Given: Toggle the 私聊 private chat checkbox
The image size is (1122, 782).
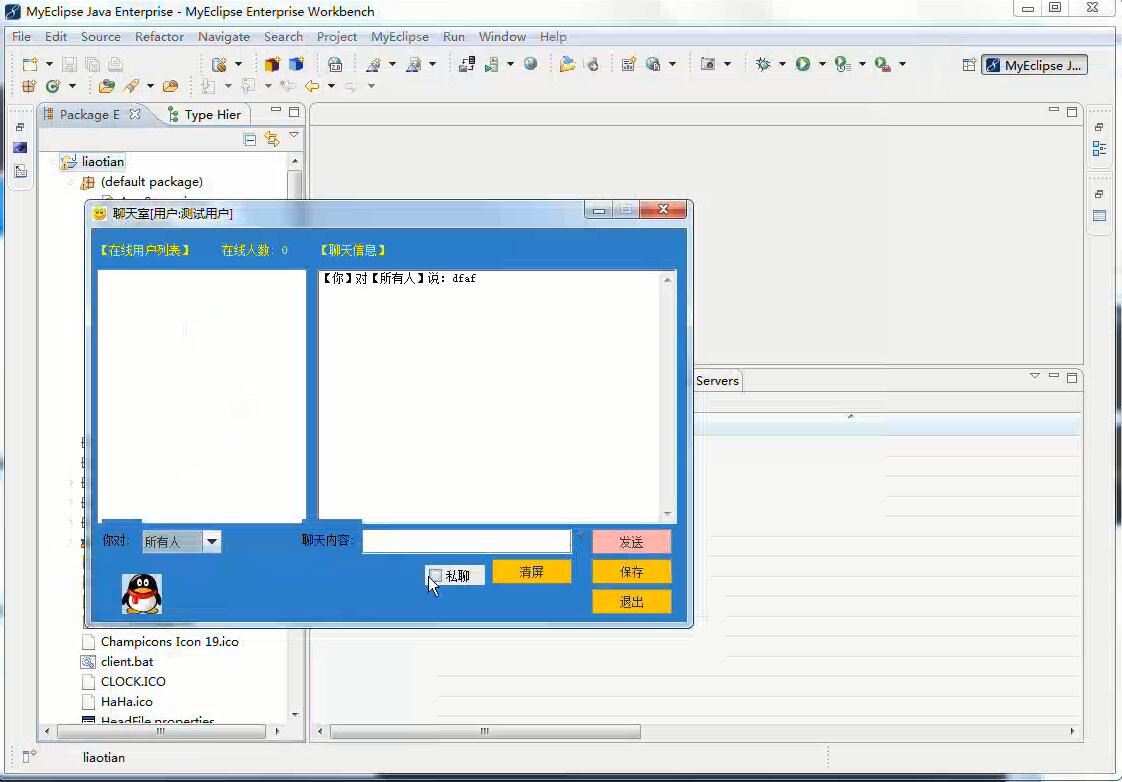Looking at the screenshot, I should click(435, 575).
